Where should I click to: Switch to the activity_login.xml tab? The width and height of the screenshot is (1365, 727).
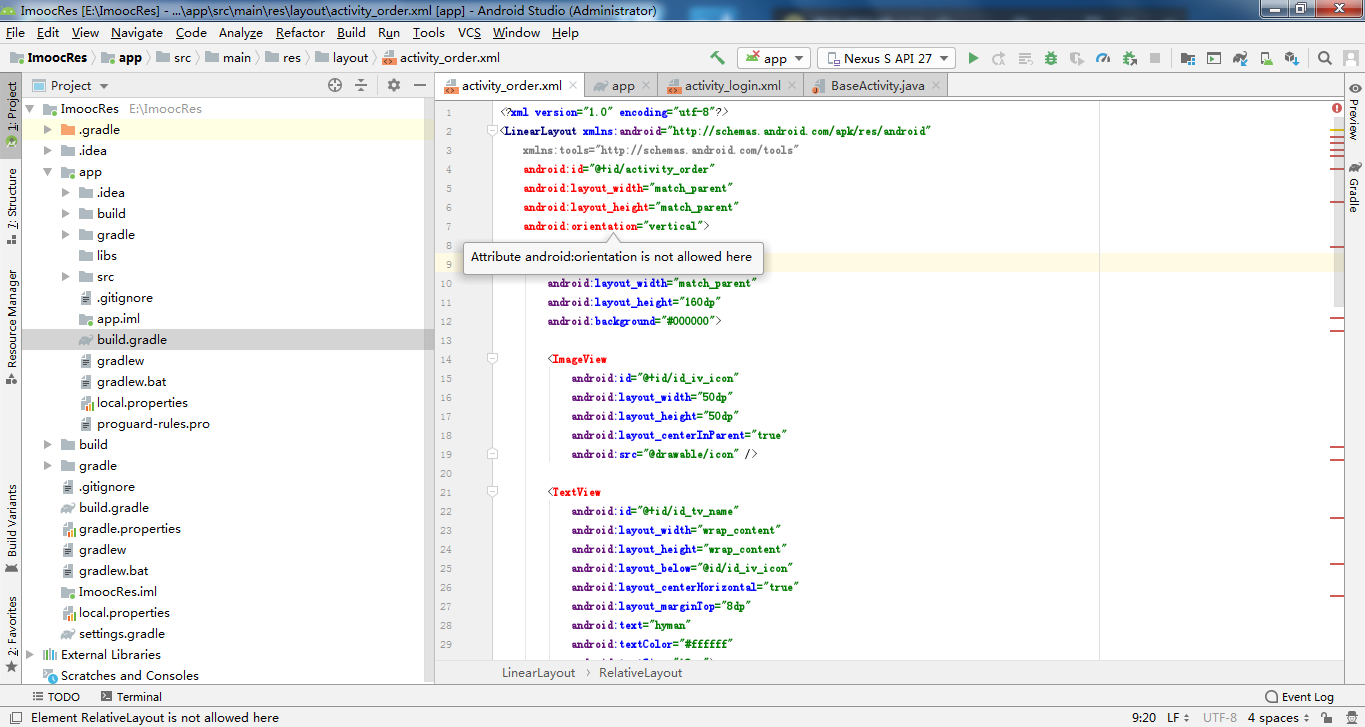click(733, 86)
